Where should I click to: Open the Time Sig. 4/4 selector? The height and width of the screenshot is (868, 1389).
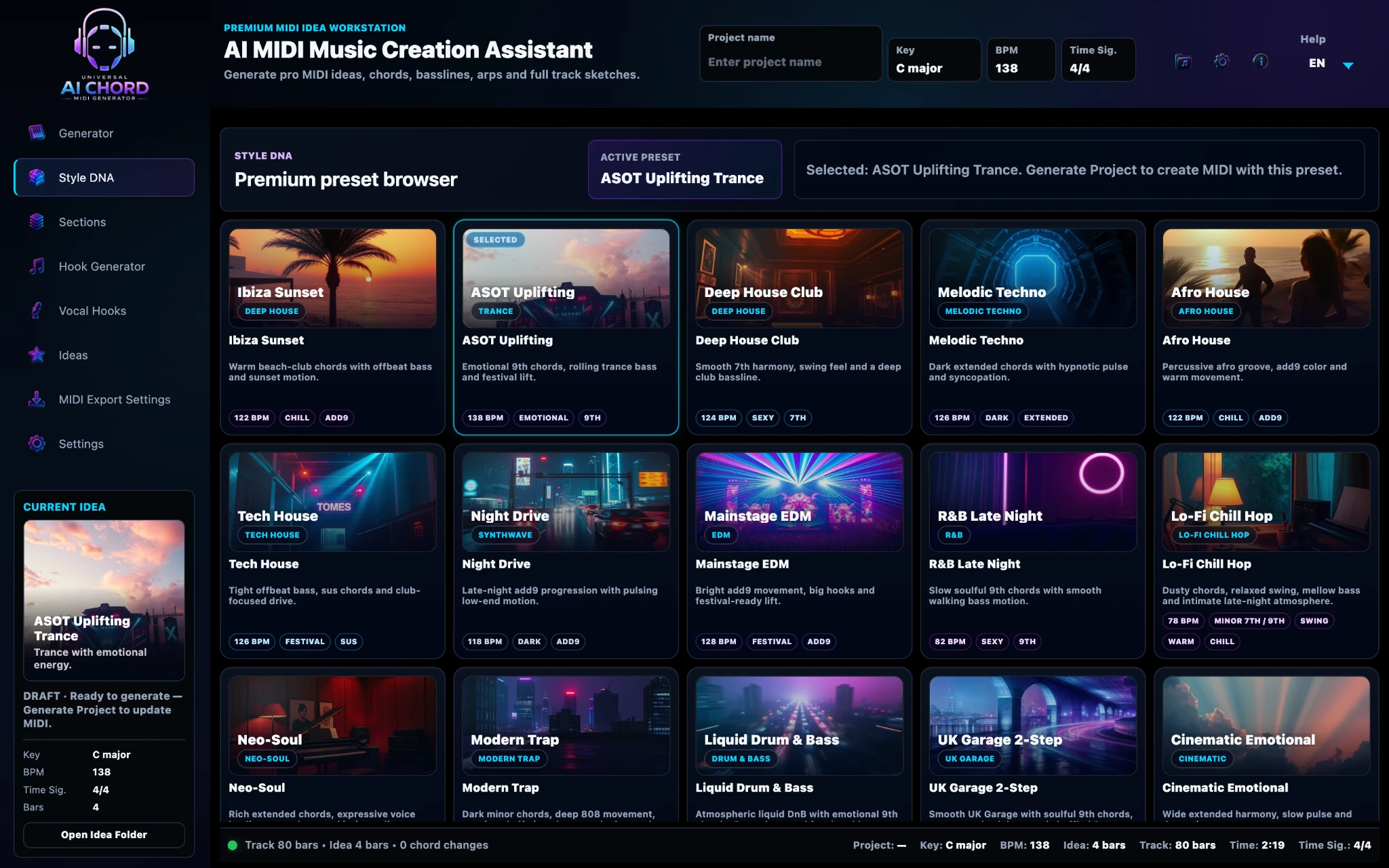point(1098,60)
